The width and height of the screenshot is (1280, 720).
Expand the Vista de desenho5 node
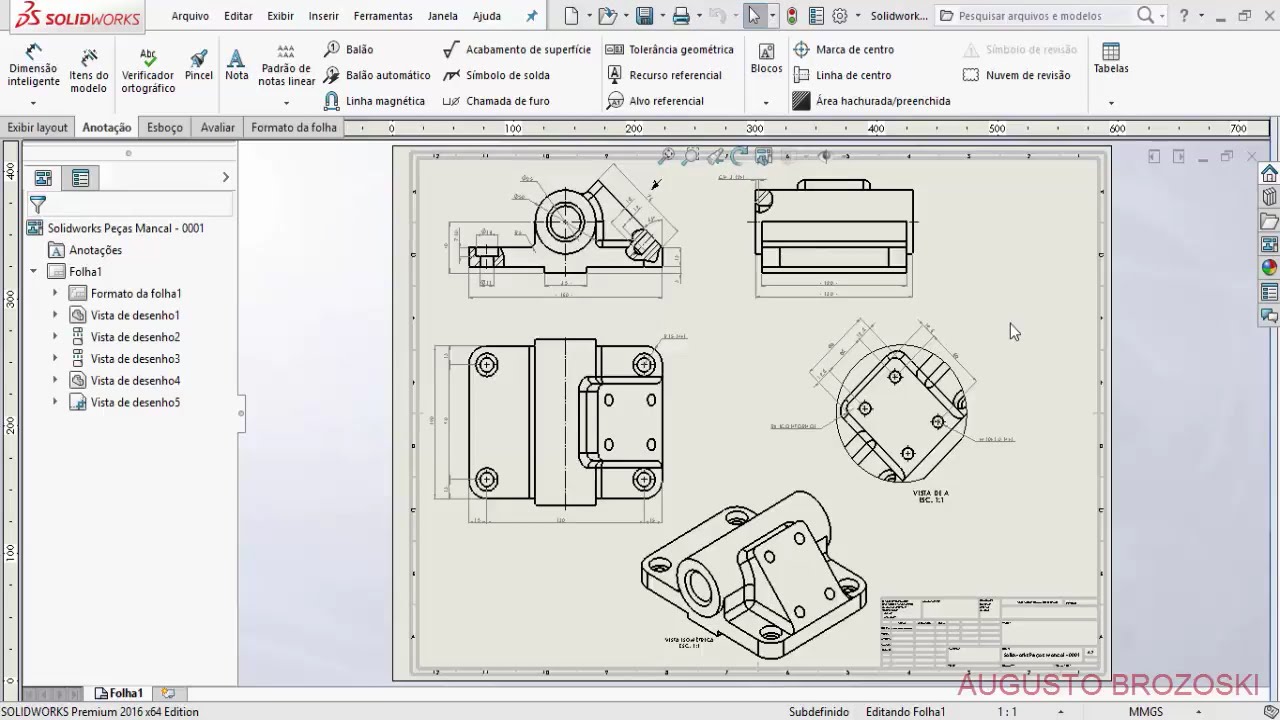[55, 402]
